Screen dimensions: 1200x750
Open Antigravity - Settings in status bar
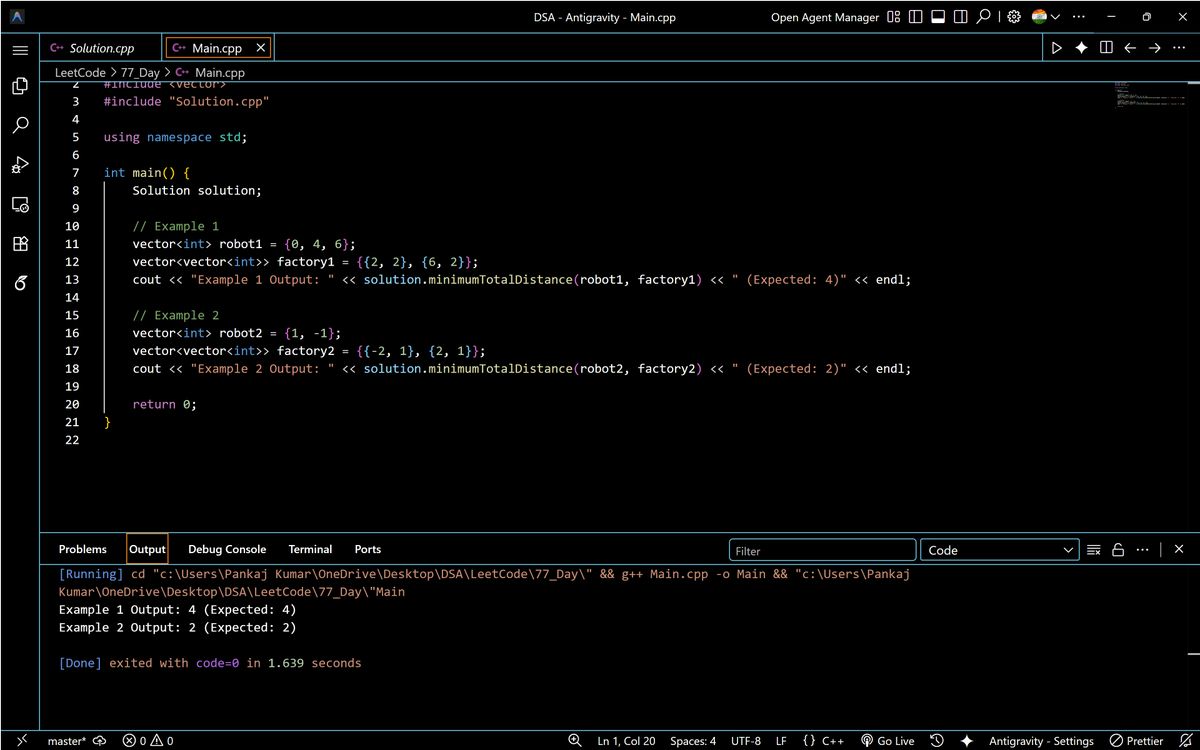(1041, 741)
